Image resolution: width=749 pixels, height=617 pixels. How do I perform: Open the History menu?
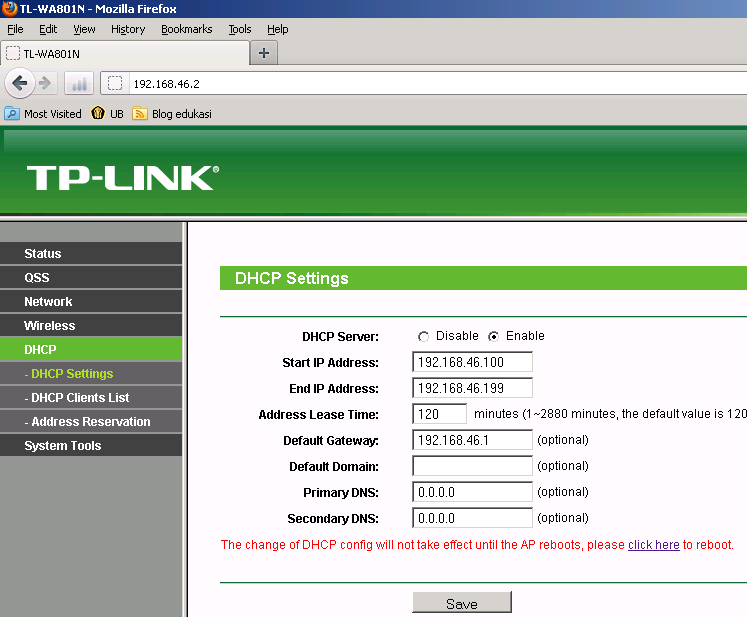[x=128, y=29]
